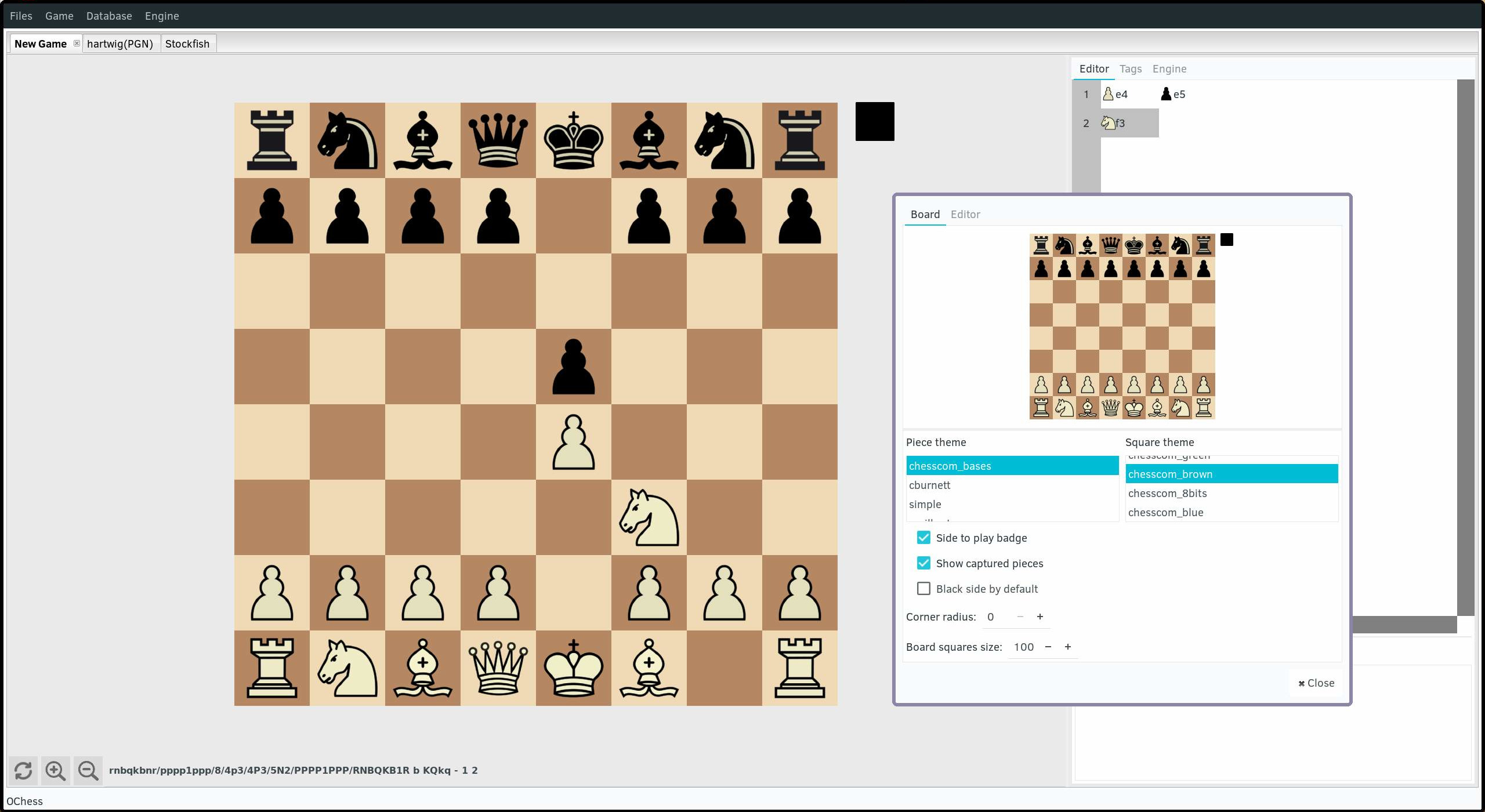Image resolution: width=1485 pixels, height=812 pixels.
Task: Click the black queen on d8
Action: [498, 140]
